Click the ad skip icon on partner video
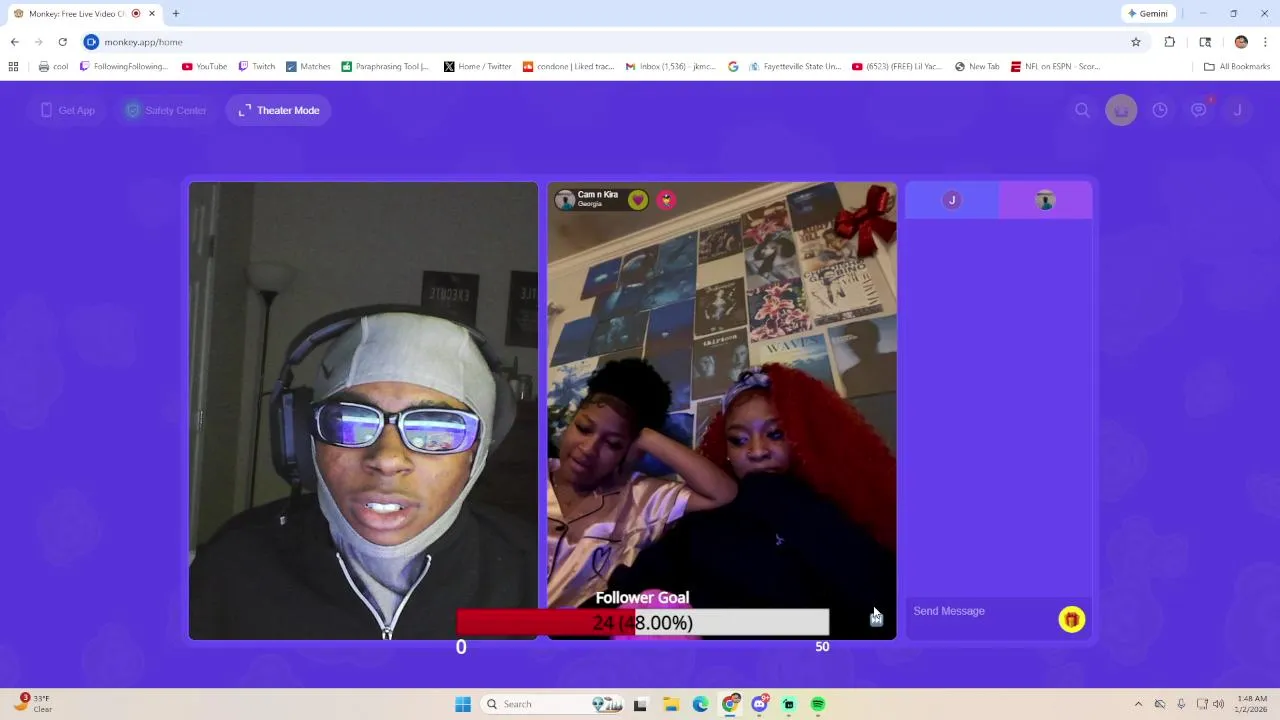Viewport: 1280px width, 720px height. coord(876,619)
